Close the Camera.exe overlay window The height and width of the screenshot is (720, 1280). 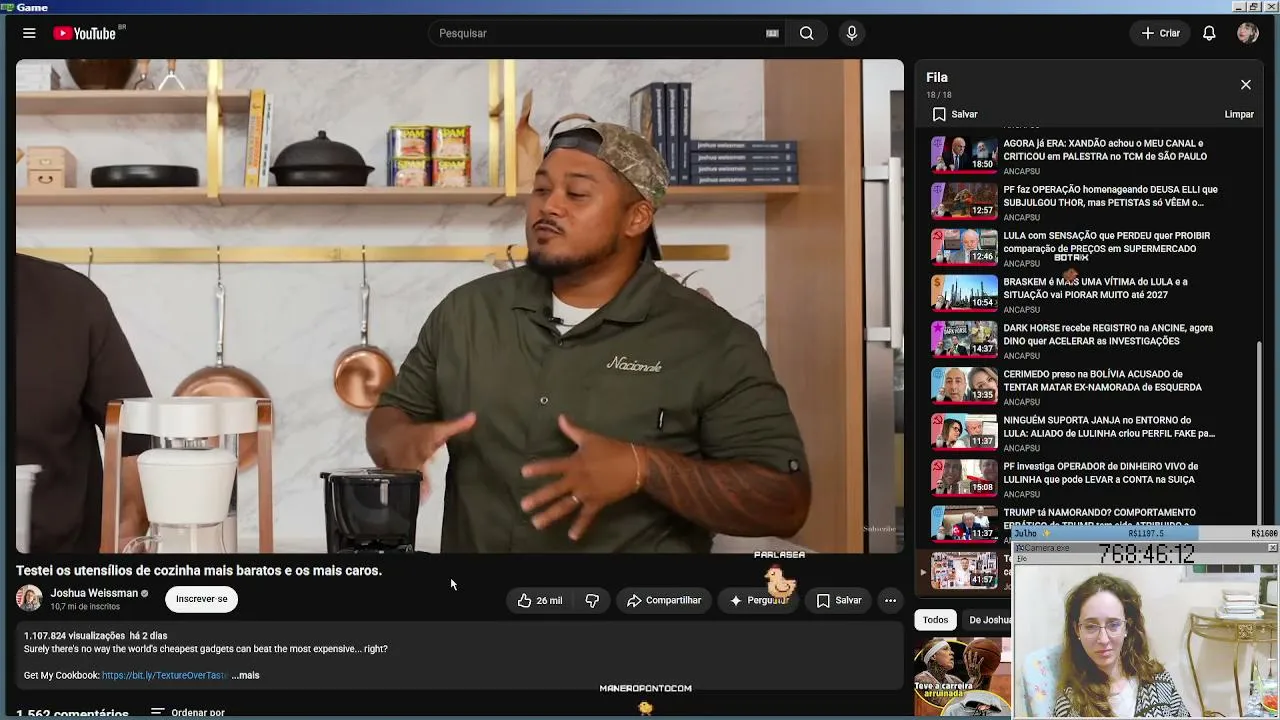click(1272, 548)
